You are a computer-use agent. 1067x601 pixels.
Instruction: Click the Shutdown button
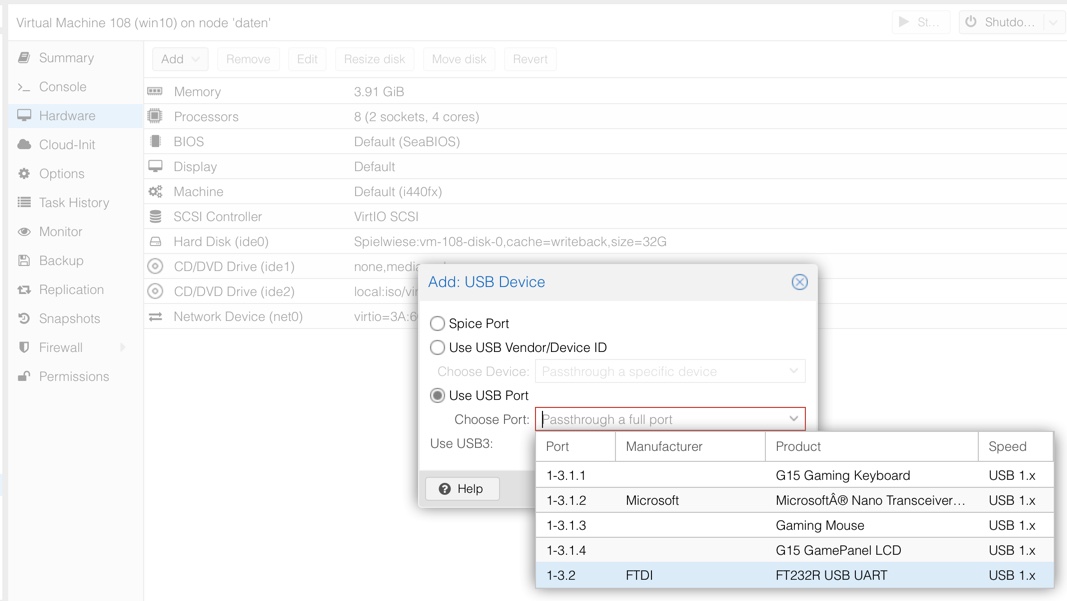pyautogui.click(x=1000, y=22)
